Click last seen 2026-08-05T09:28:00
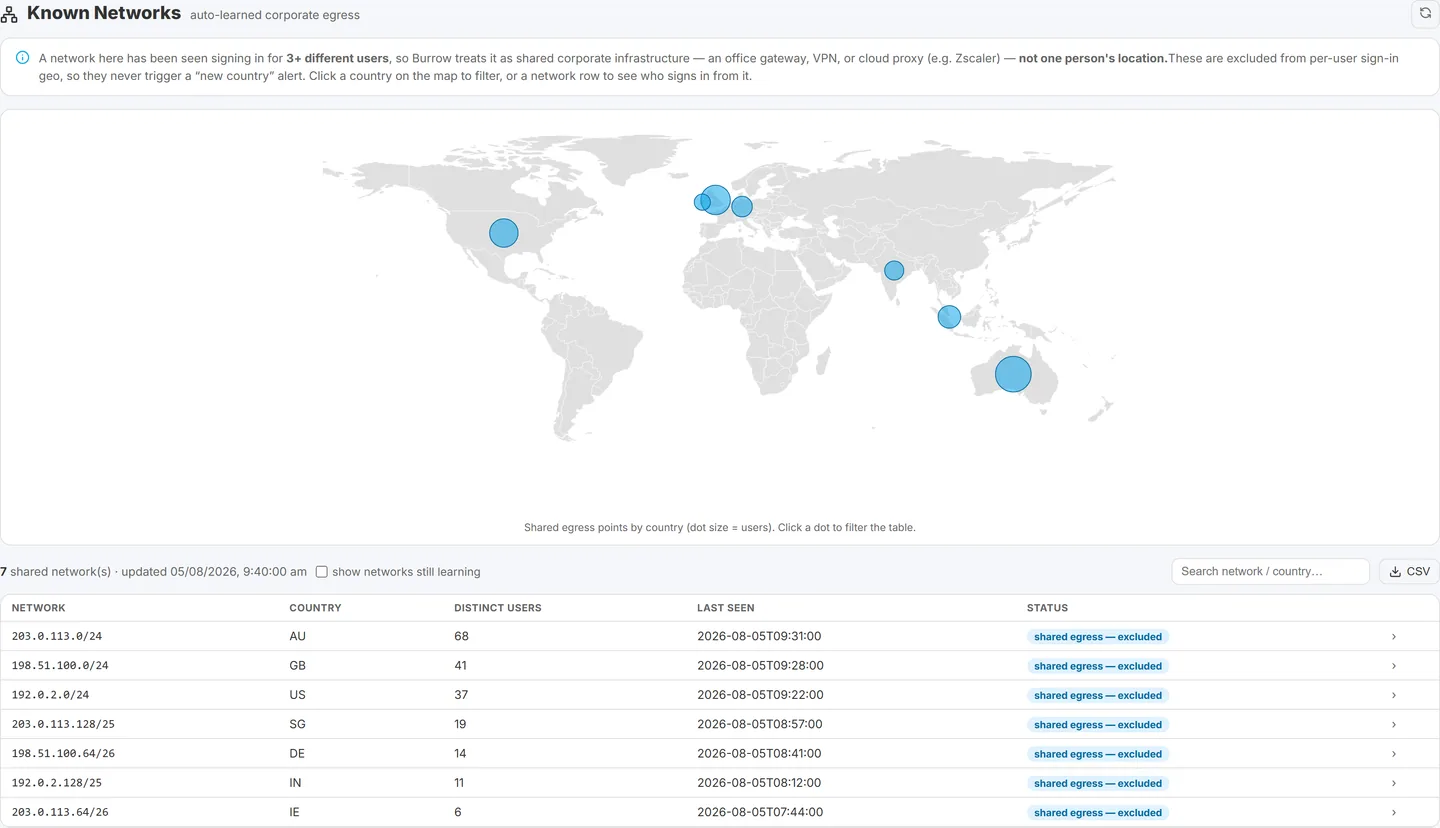The height and width of the screenshot is (828, 1440). [759, 666]
